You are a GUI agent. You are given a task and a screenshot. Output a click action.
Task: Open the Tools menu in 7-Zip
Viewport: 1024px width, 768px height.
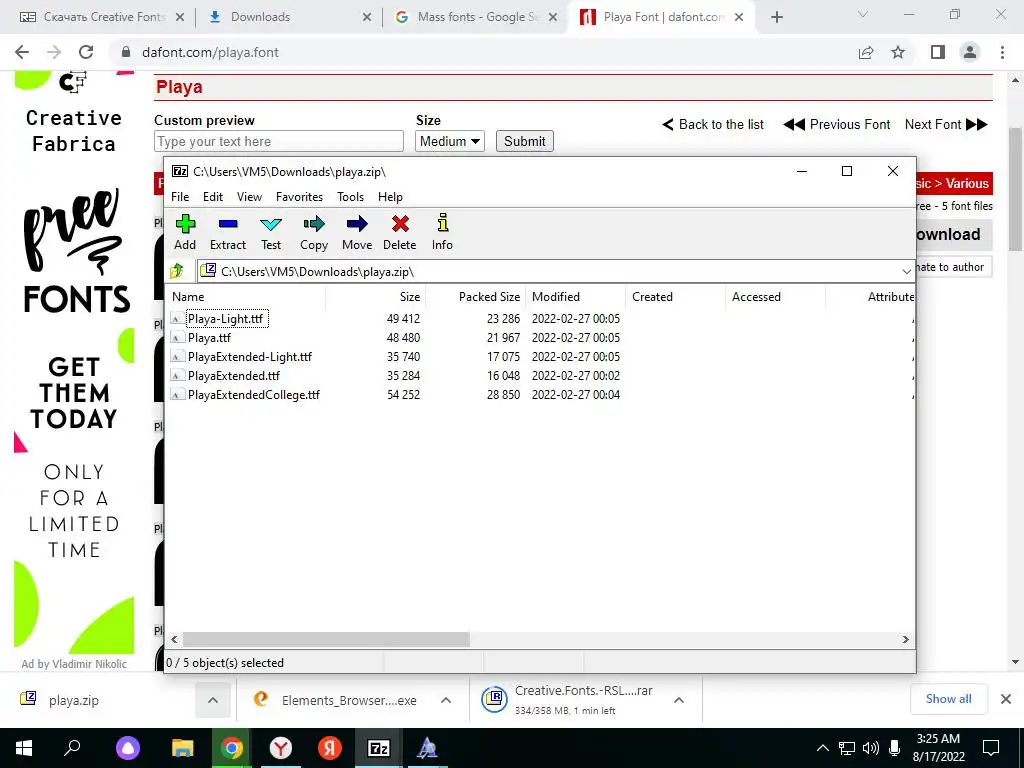pyautogui.click(x=350, y=197)
